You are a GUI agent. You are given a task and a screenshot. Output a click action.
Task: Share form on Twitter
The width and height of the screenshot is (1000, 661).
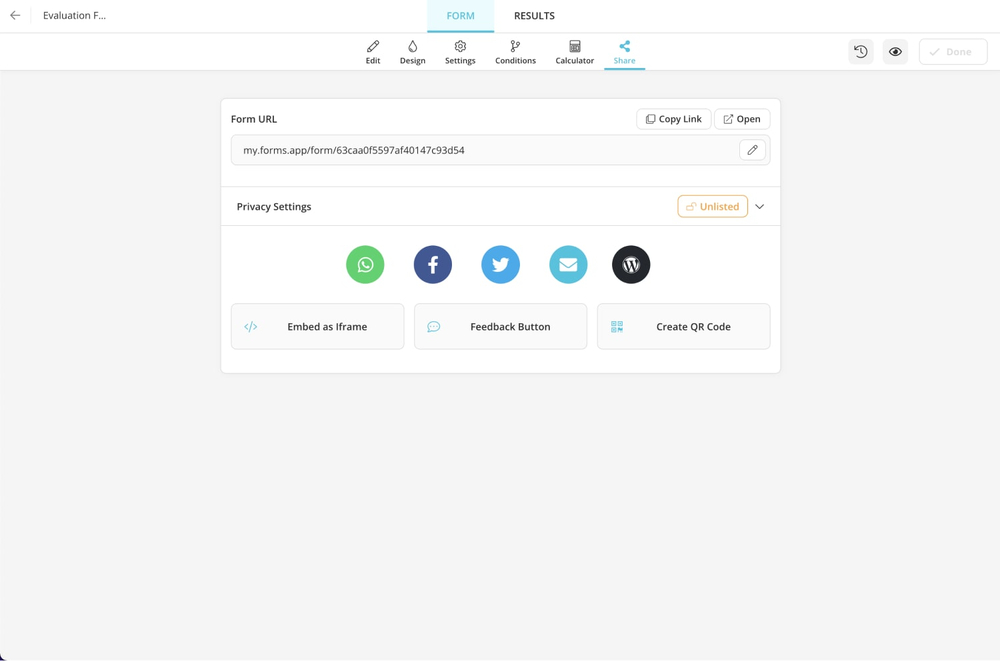pyautogui.click(x=500, y=265)
